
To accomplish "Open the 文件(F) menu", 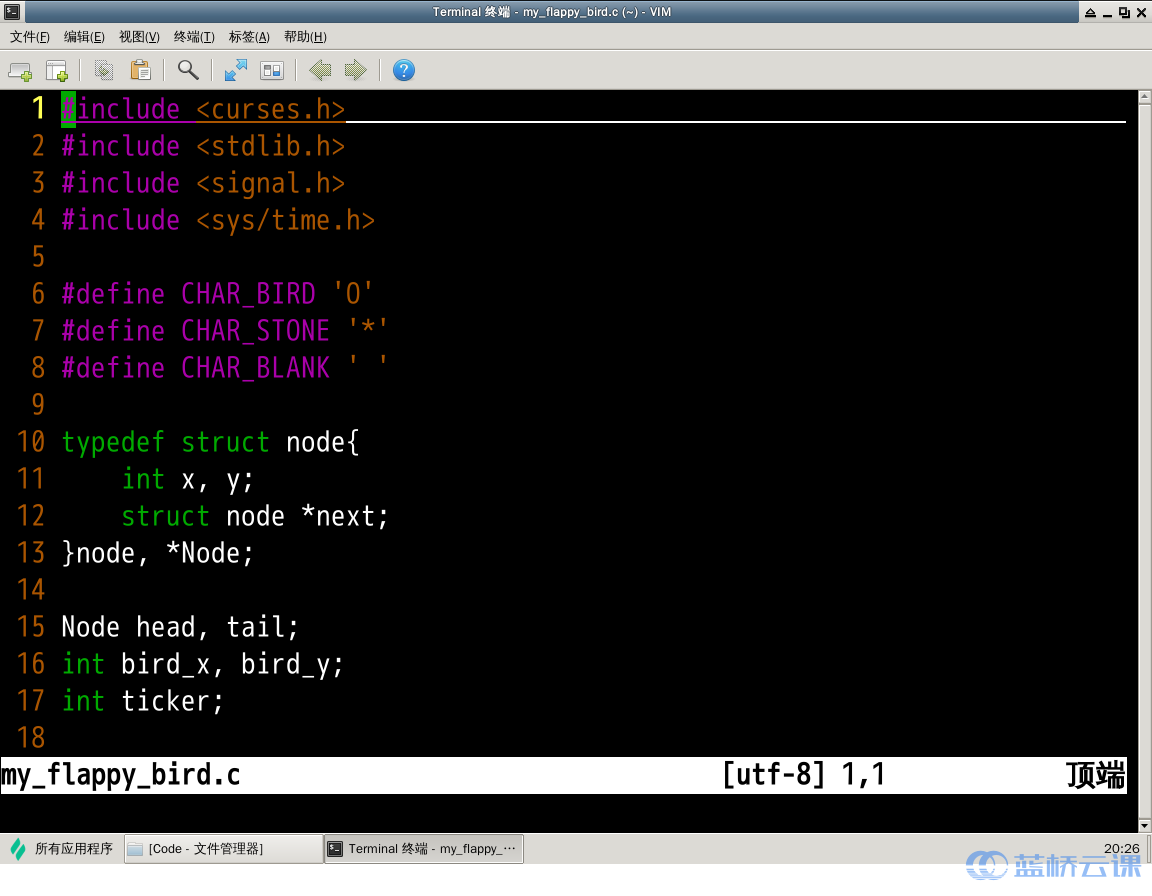I will (30, 37).
